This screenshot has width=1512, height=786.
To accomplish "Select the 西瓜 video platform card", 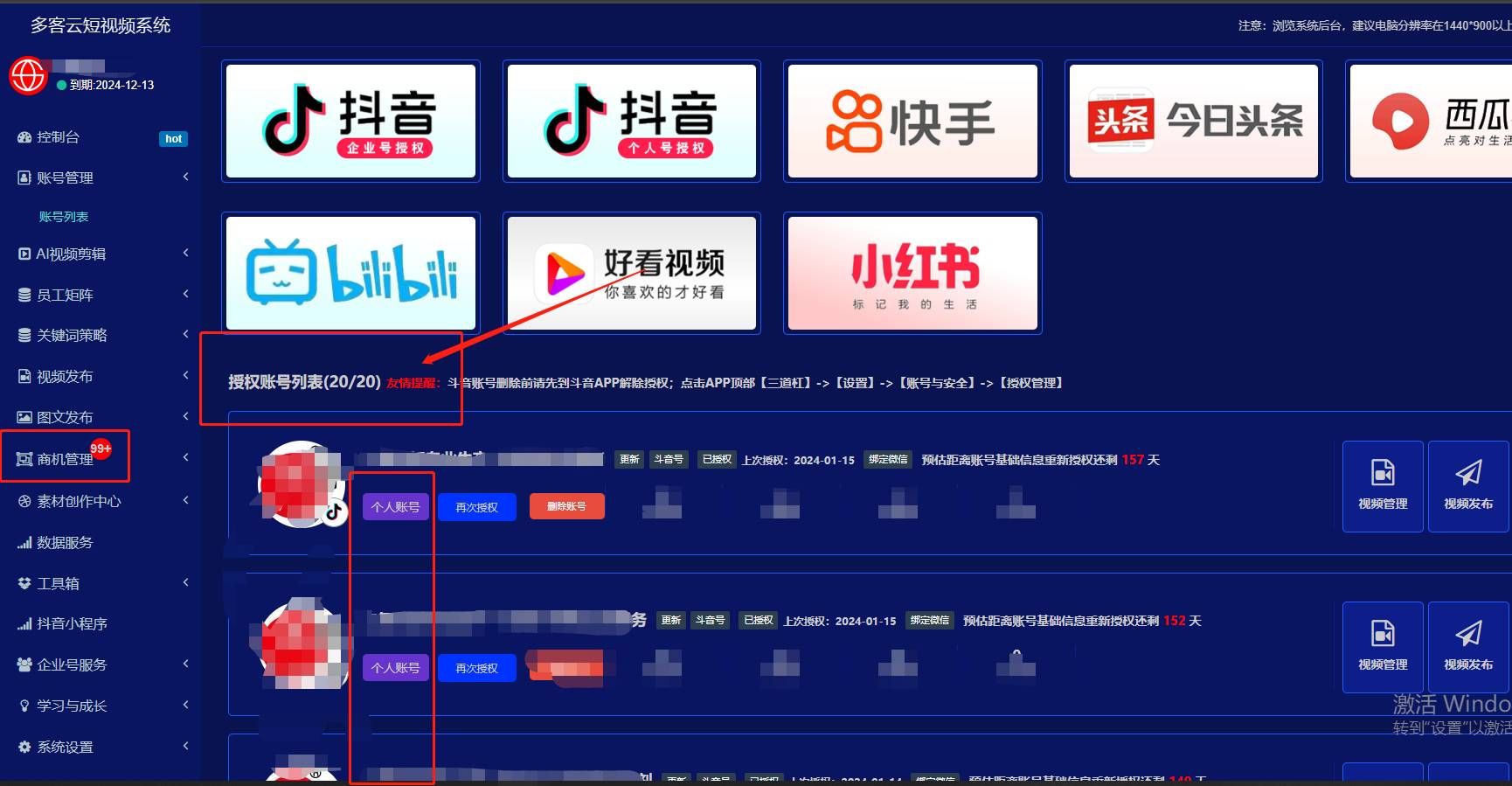I will point(1429,121).
